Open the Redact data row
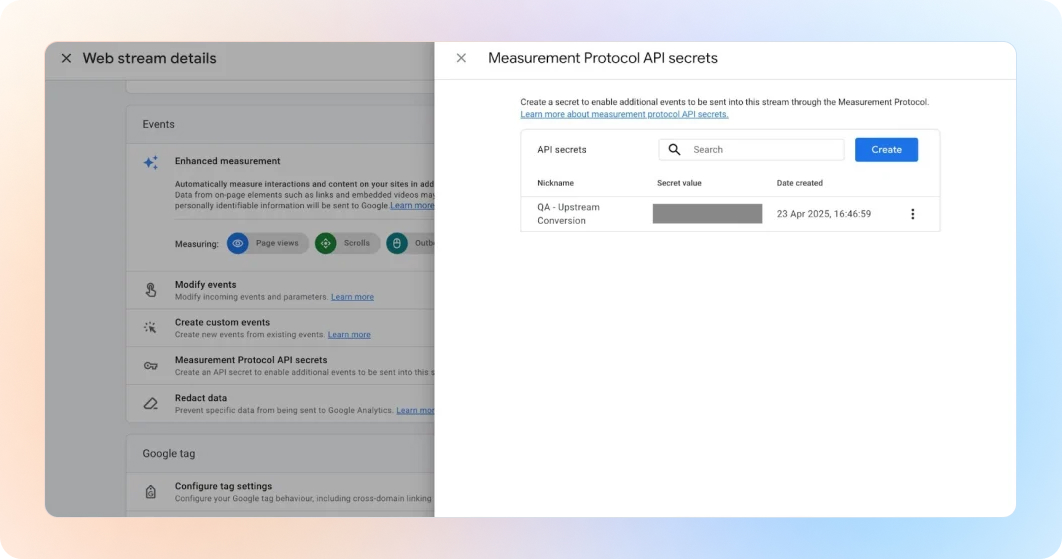The width and height of the screenshot is (1062, 559). tap(280, 404)
